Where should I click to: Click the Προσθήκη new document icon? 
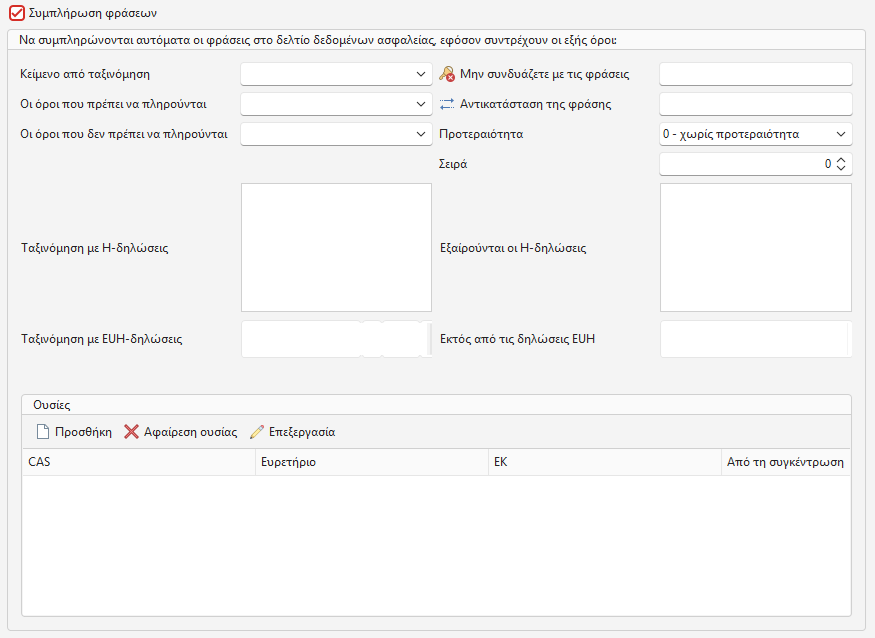(x=42, y=432)
